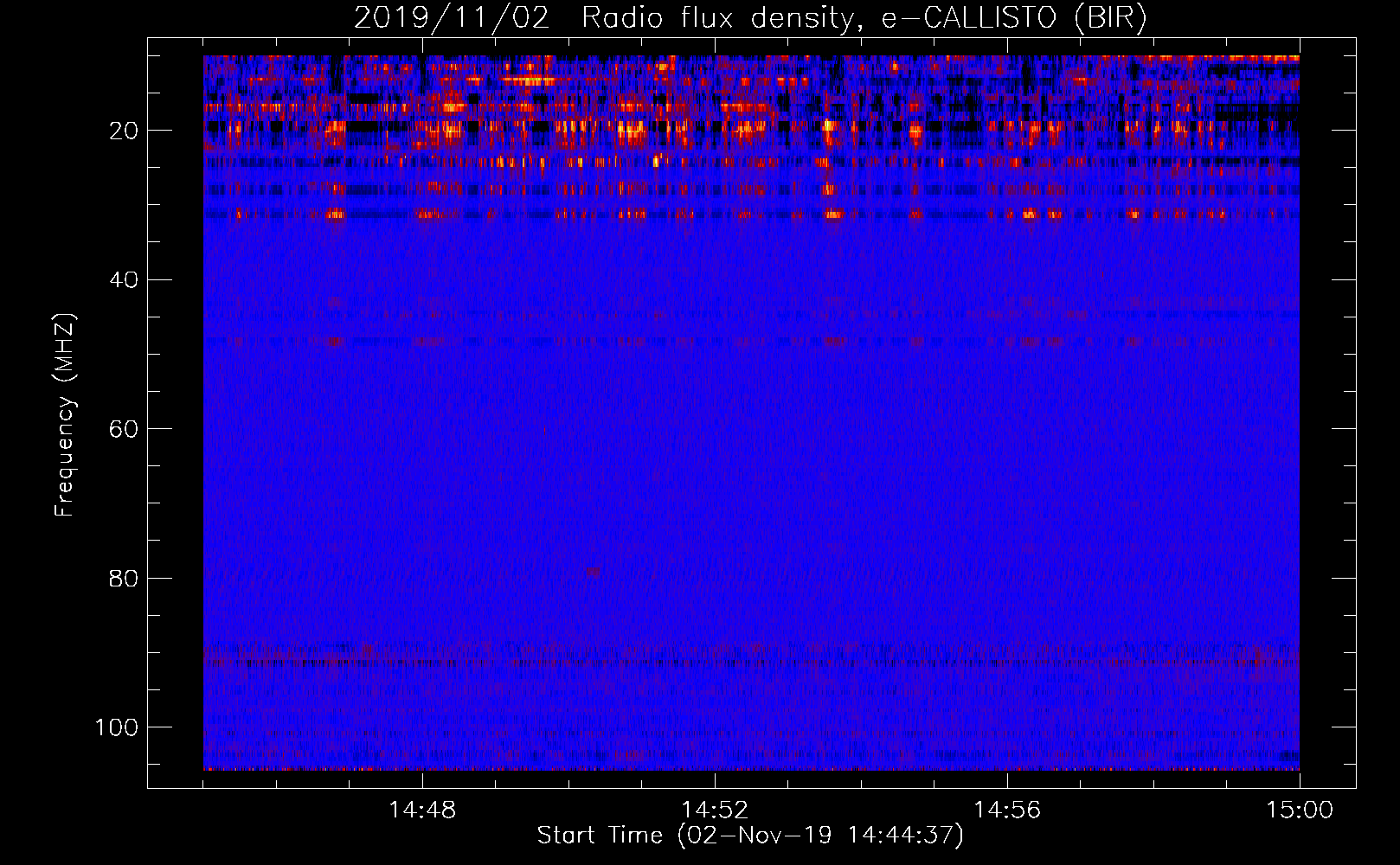Click the 15:00 time tick label
Viewport: 1400px width, 865px height.
(1300, 811)
